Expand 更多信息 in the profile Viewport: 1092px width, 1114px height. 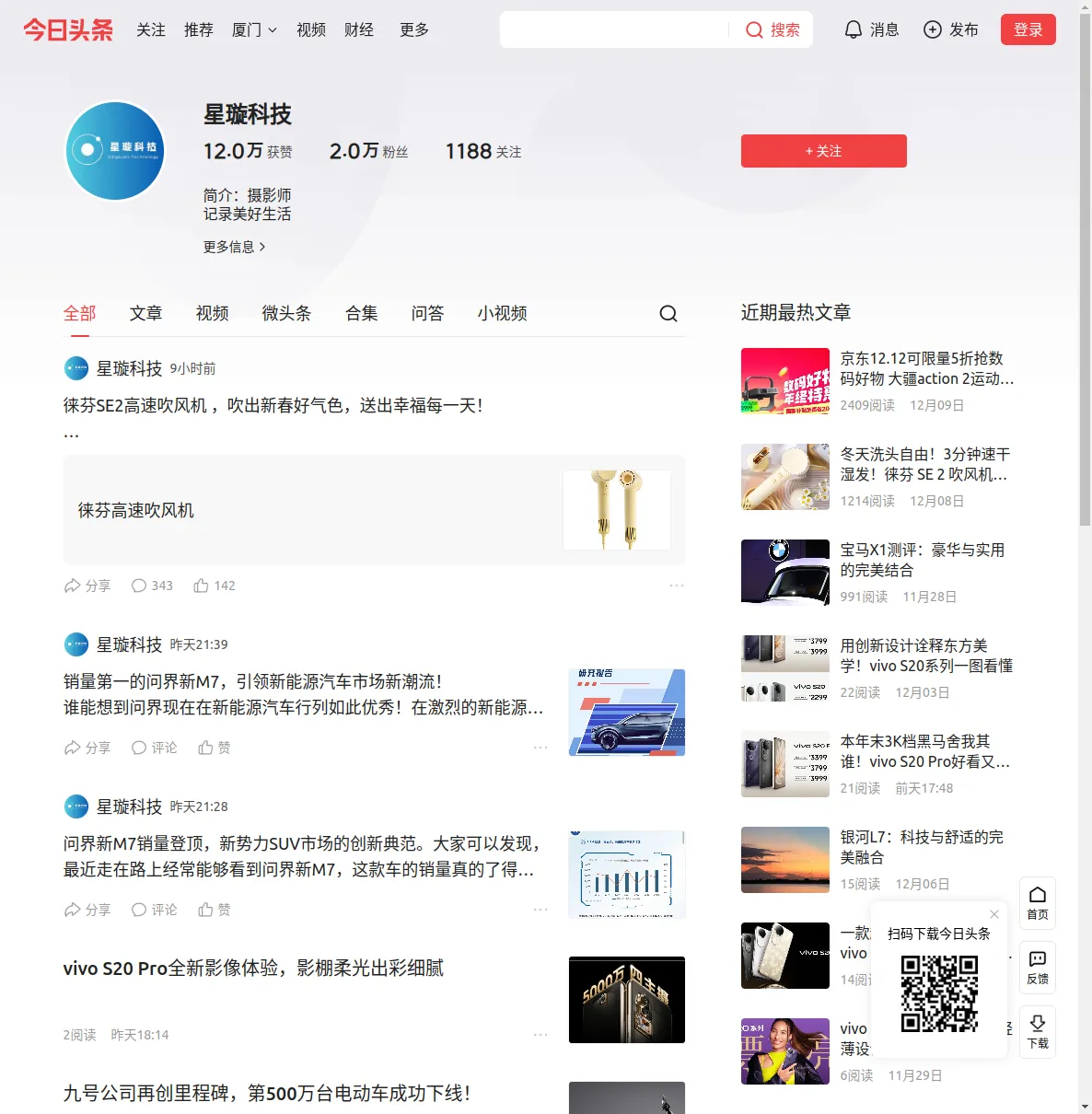[x=235, y=247]
